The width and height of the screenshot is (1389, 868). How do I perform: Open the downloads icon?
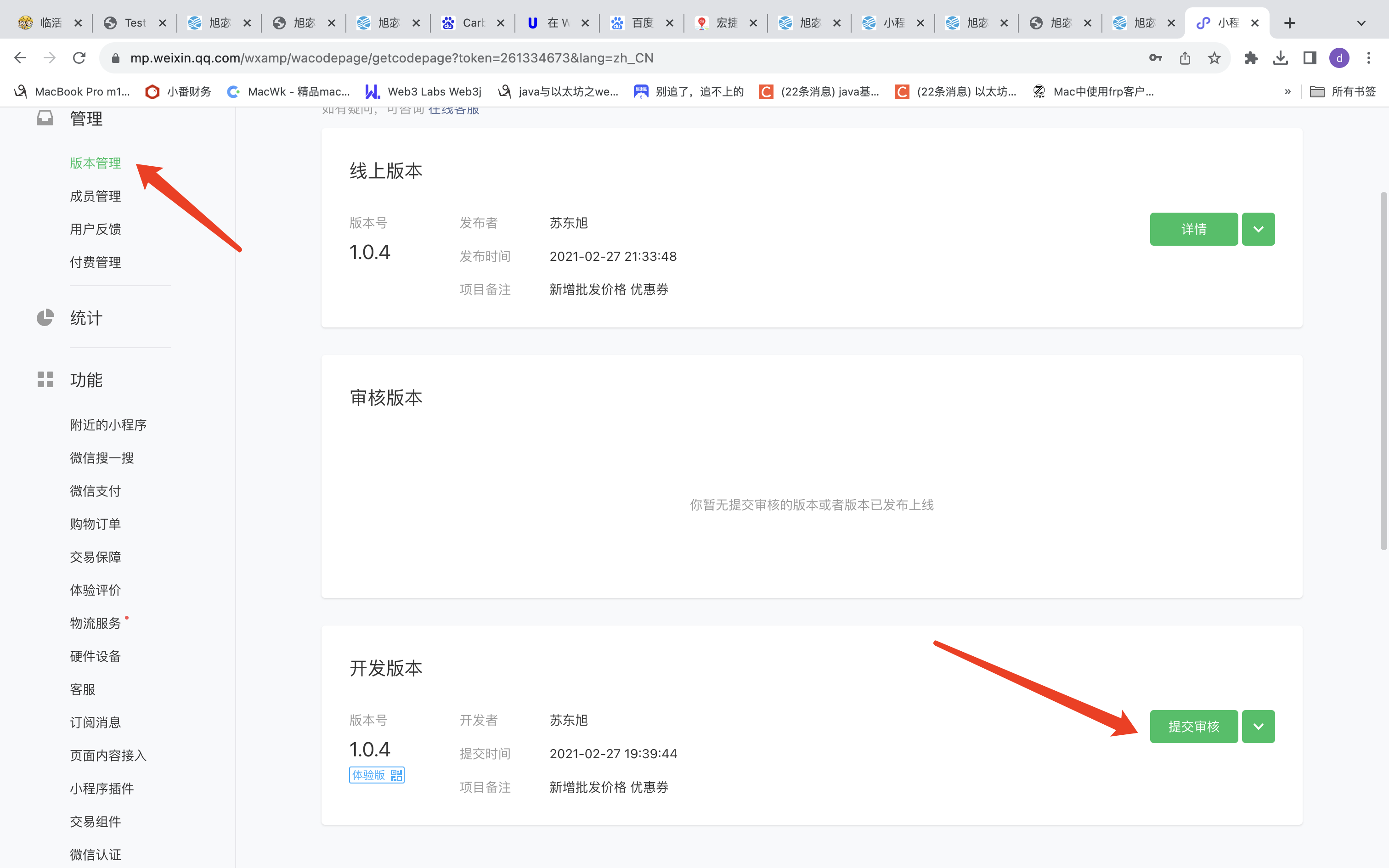(x=1281, y=58)
